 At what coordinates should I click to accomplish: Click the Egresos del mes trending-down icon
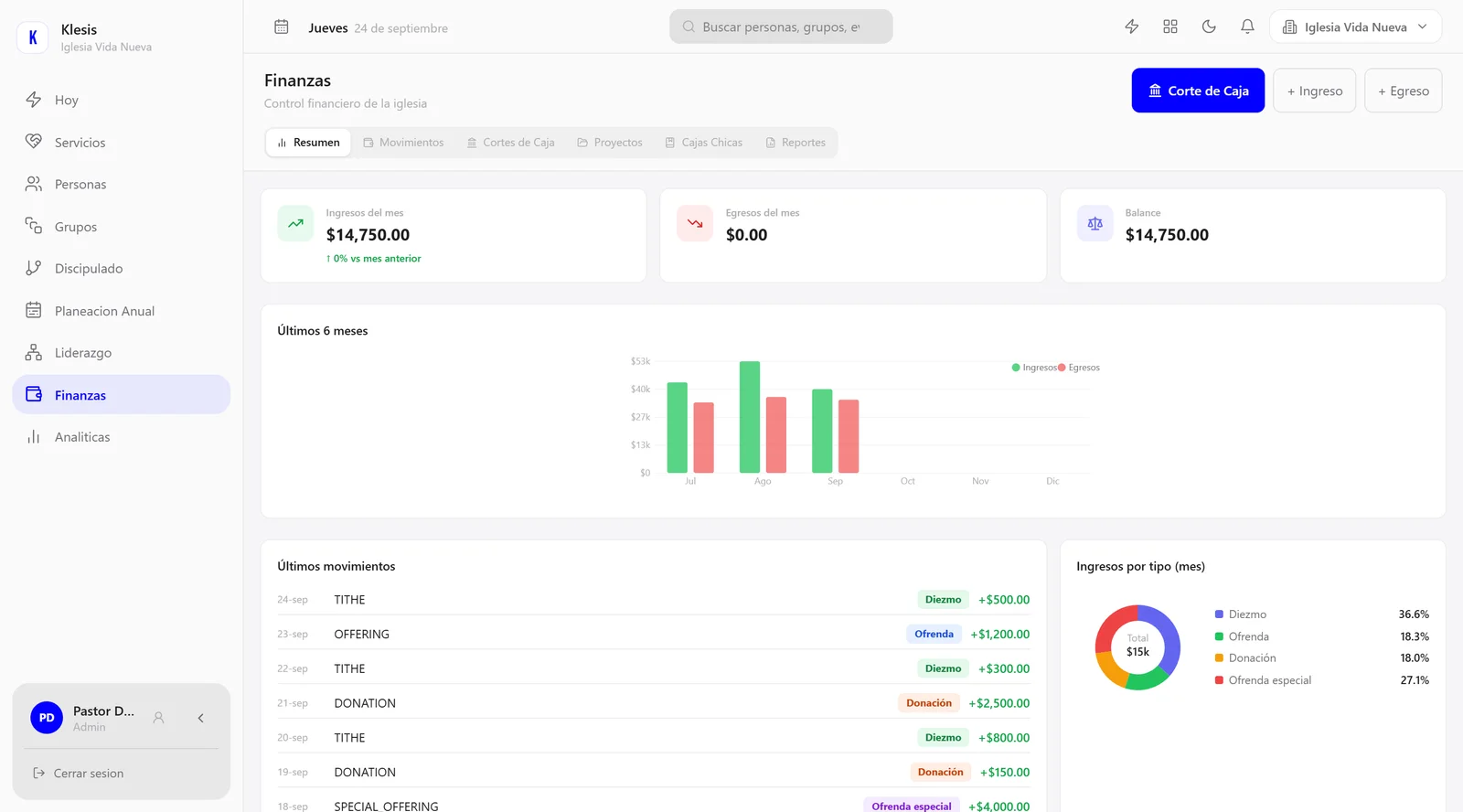click(695, 223)
